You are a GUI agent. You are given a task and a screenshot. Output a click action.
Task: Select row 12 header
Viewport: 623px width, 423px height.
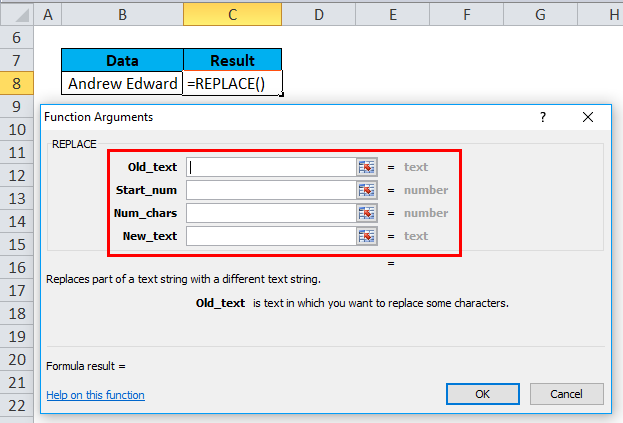pos(17,176)
